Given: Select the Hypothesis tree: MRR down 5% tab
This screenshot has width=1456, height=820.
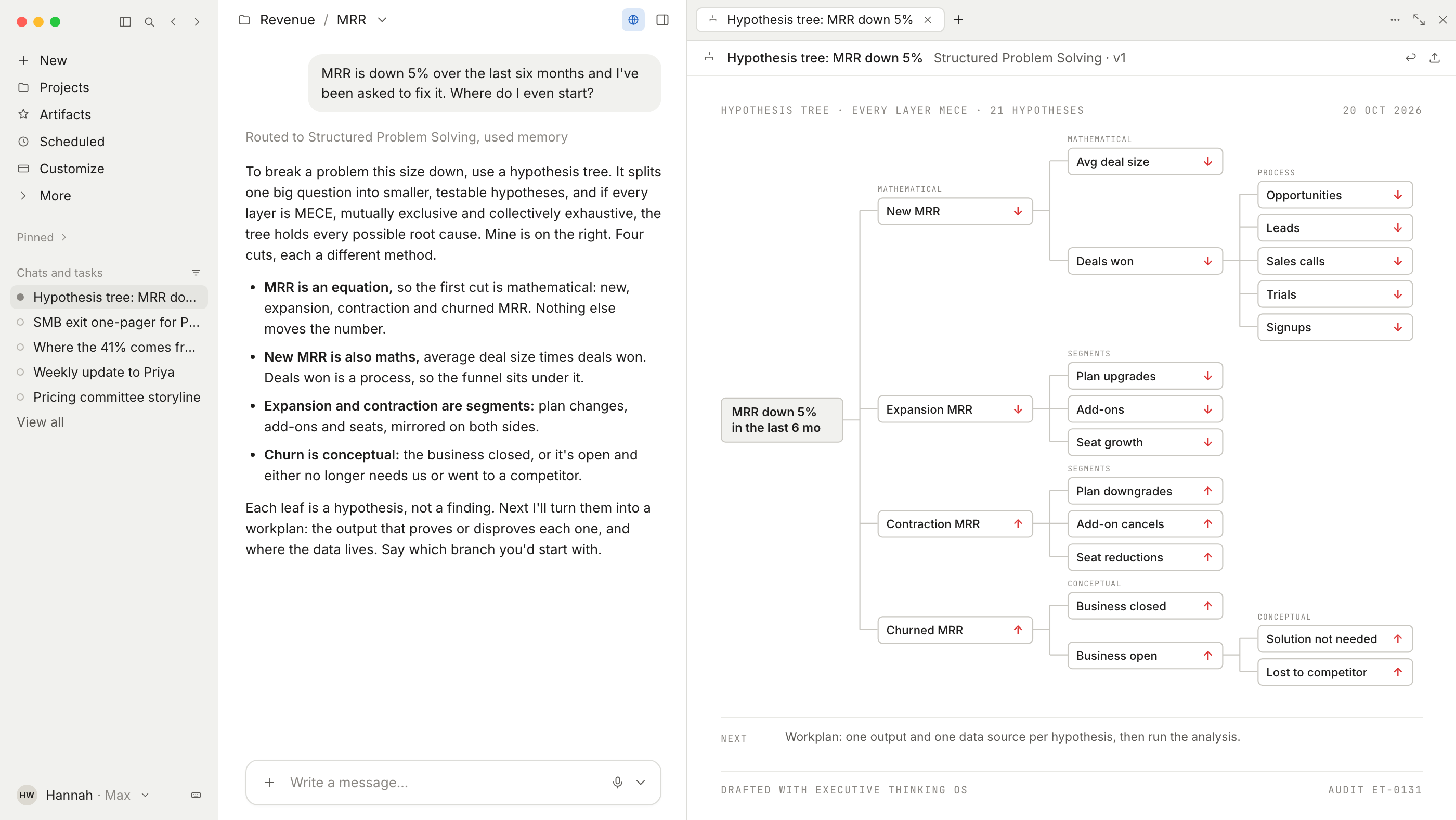Looking at the screenshot, I should coord(820,20).
